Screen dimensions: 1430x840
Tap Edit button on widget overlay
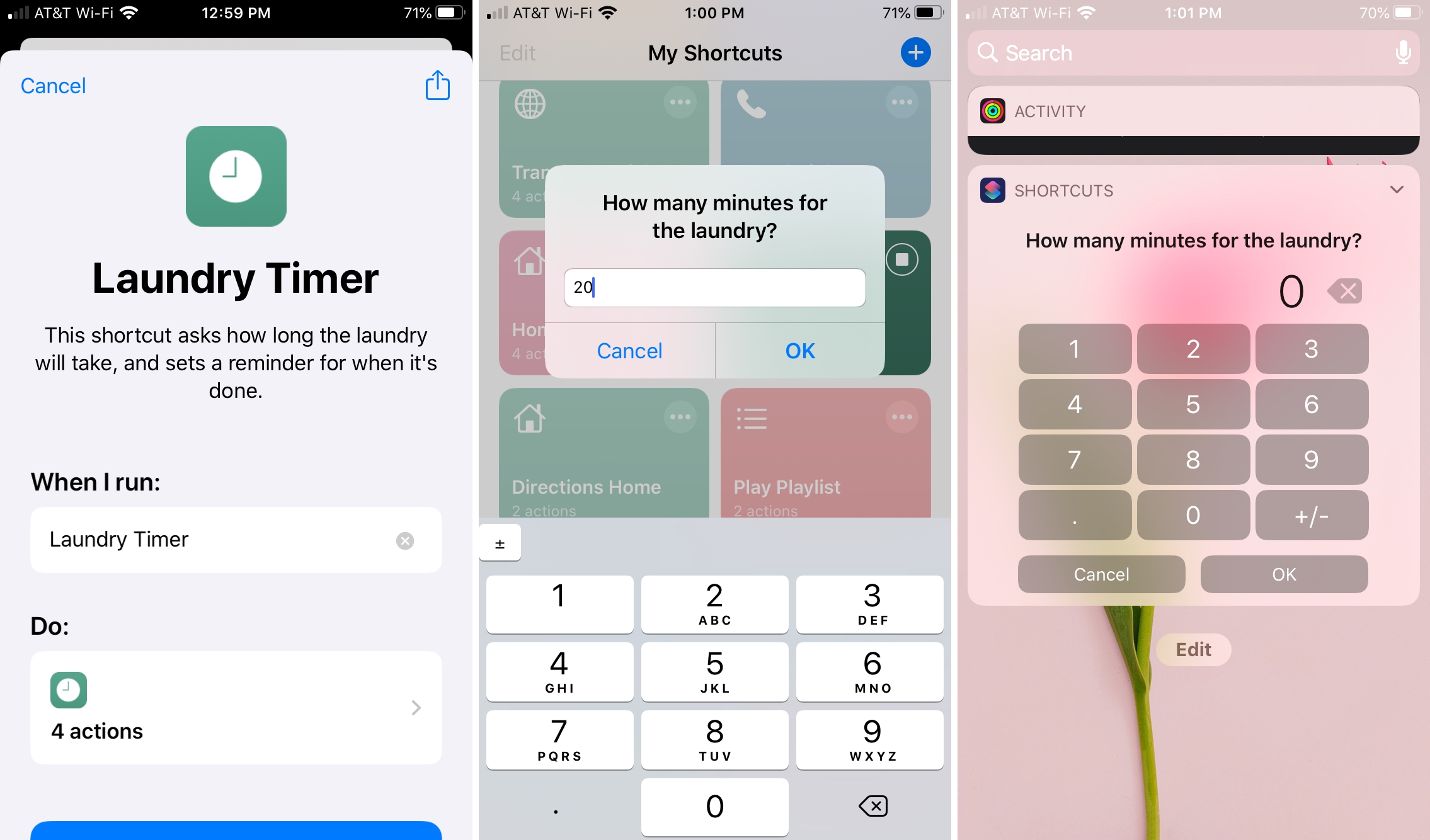(1191, 648)
